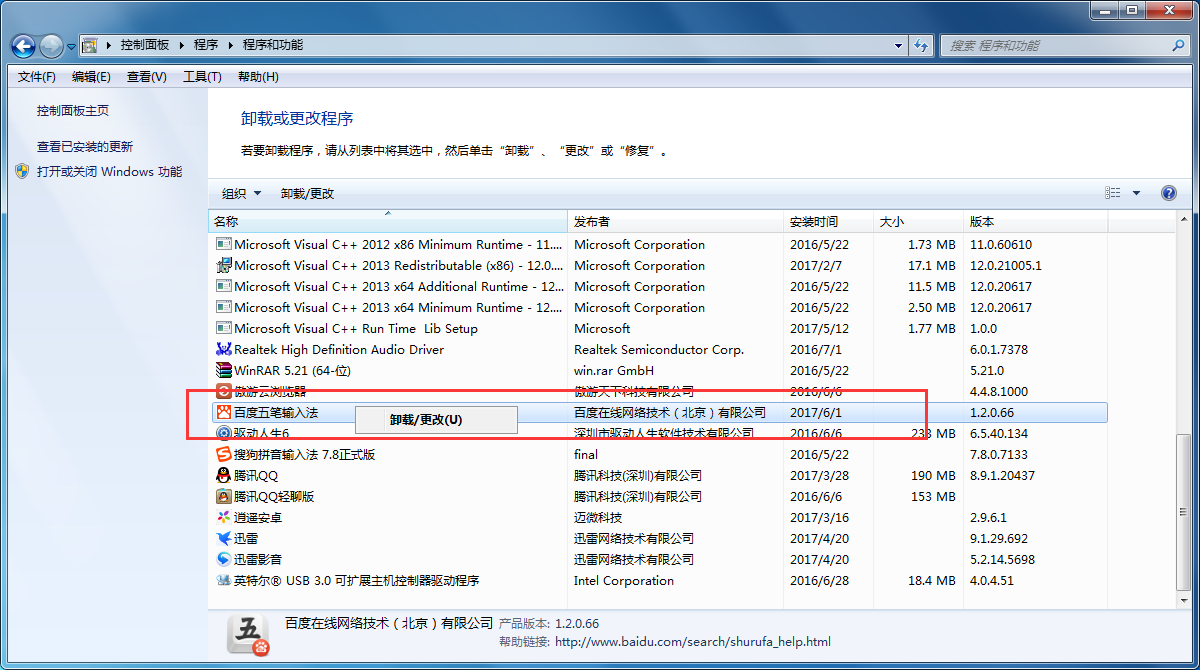Screen dimensions: 1200x670
Task: Click the 百度五笔输入法 row icon
Action: pos(224,413)
